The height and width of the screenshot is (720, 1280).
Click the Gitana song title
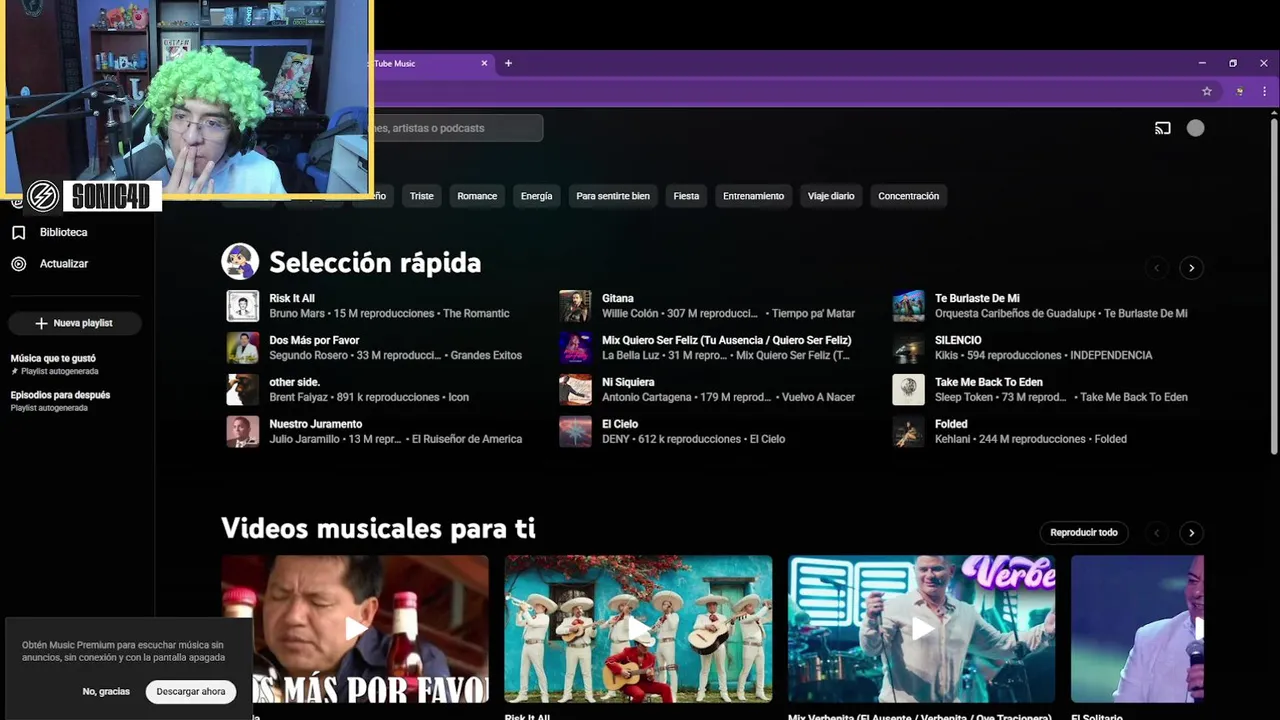pos(618,298)
